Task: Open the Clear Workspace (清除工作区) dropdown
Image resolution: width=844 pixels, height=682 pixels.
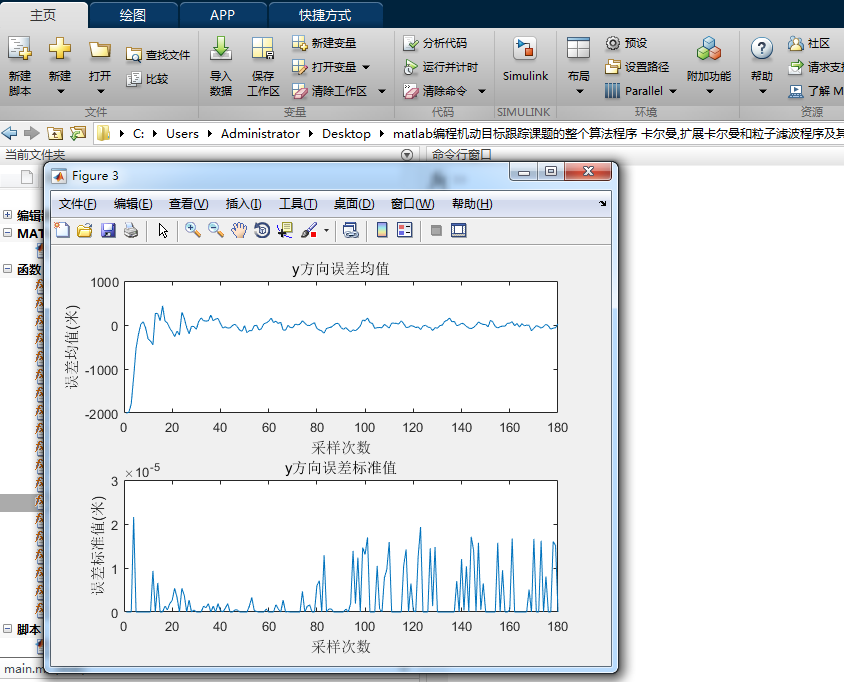Action: pos(382,91)
